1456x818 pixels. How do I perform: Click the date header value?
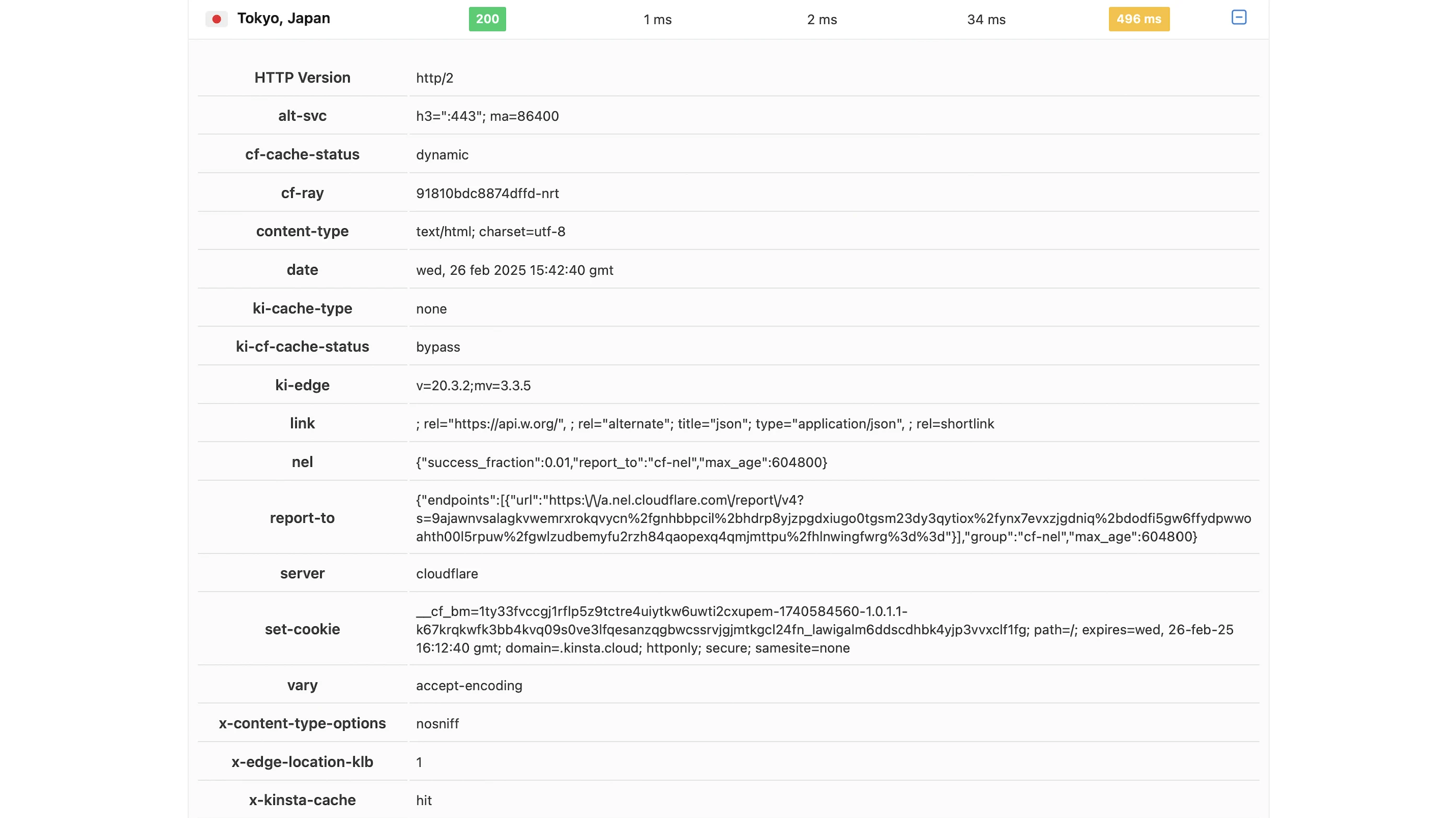click(x=514, y=270)
